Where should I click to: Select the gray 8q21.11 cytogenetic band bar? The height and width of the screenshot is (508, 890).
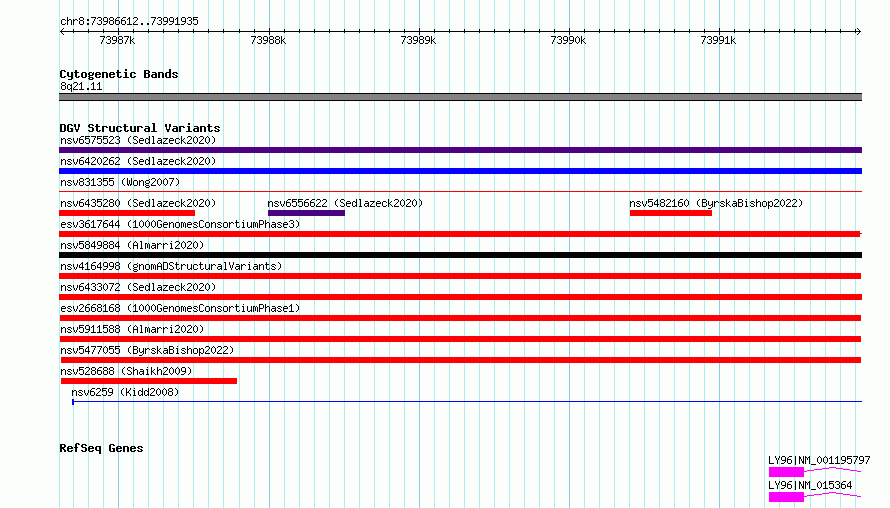click(460, 97)
